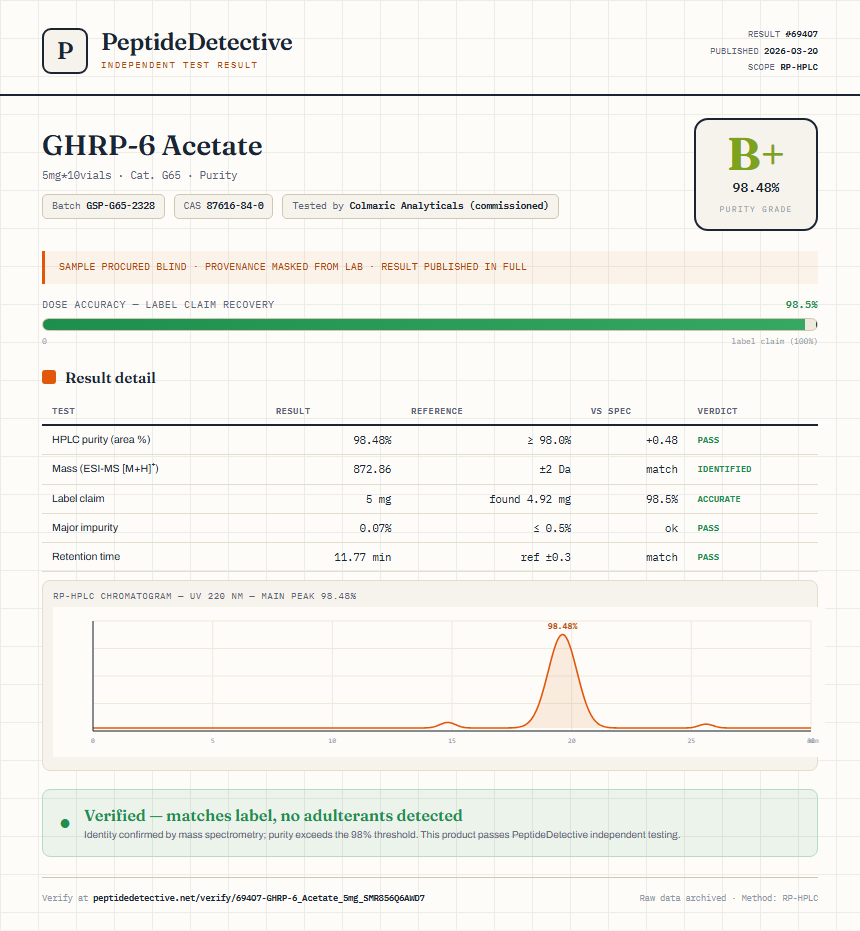Click the RP-HPLC chromatogram title
This screenshot has width=860, height=931.
pos(204,596)
